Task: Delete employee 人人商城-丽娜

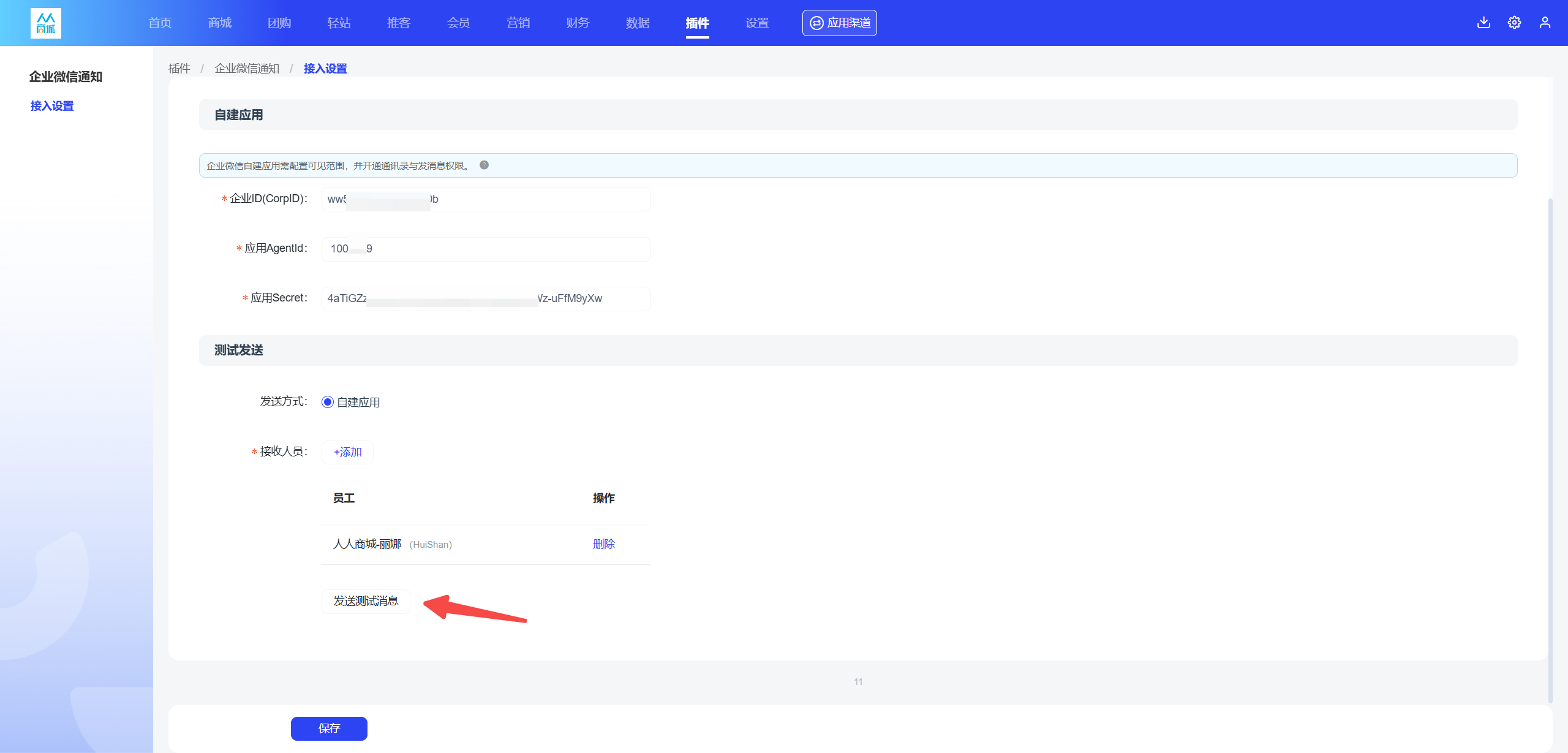Action: 604,544
